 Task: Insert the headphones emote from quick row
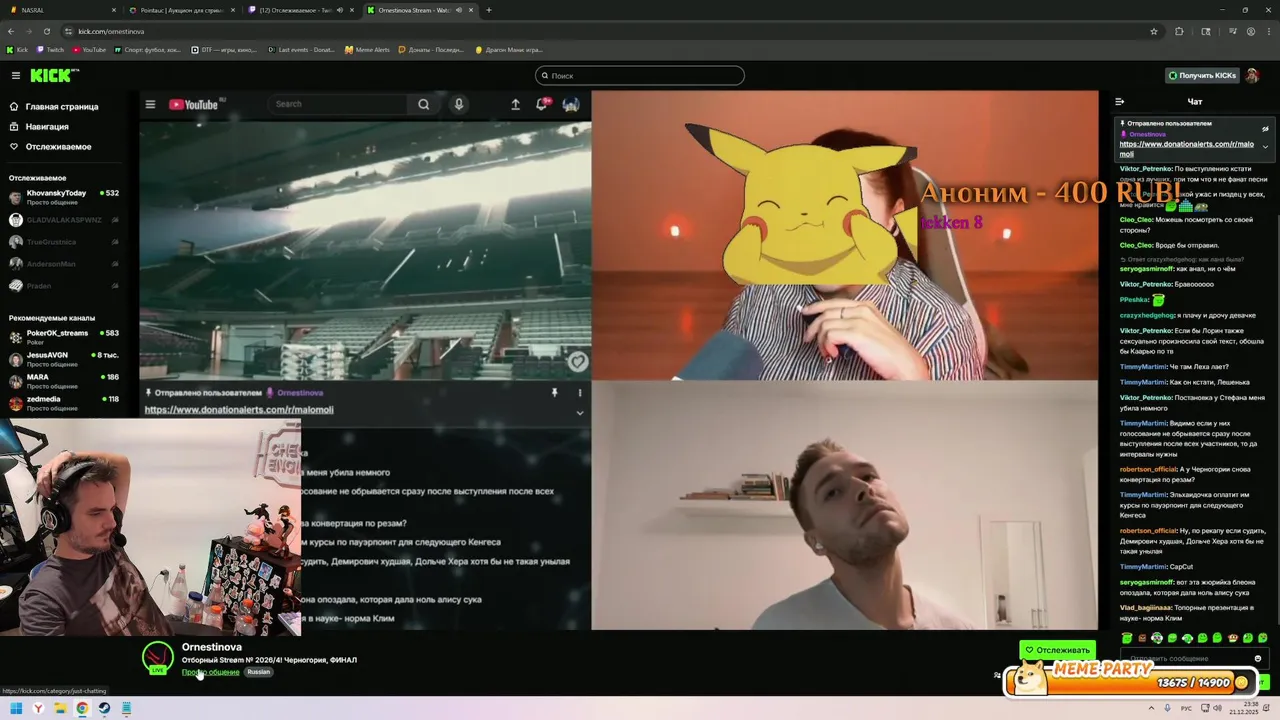coord(1187,638)
